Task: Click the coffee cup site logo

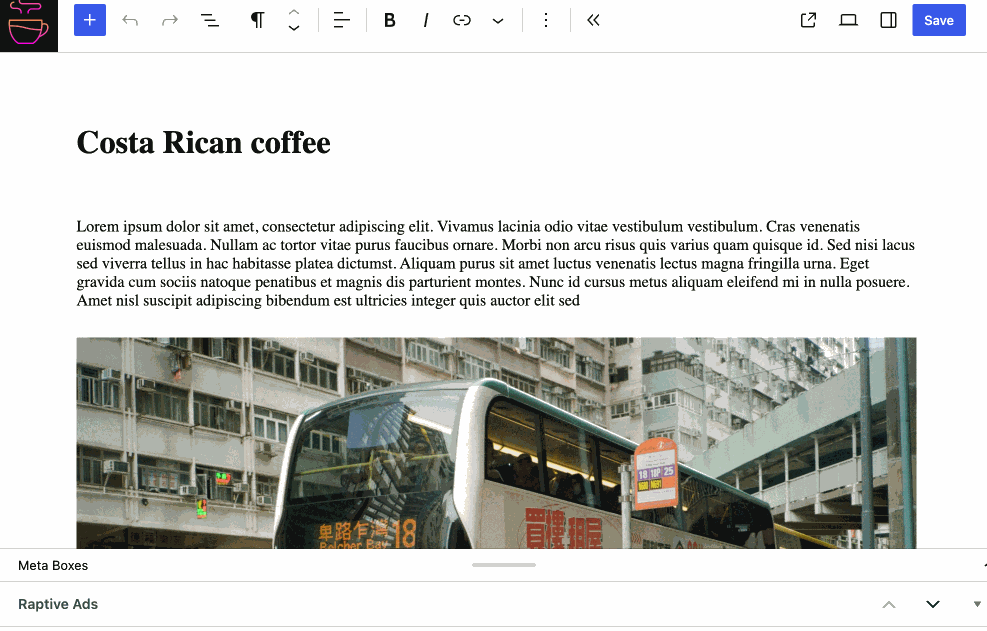Action: point(28,25)
